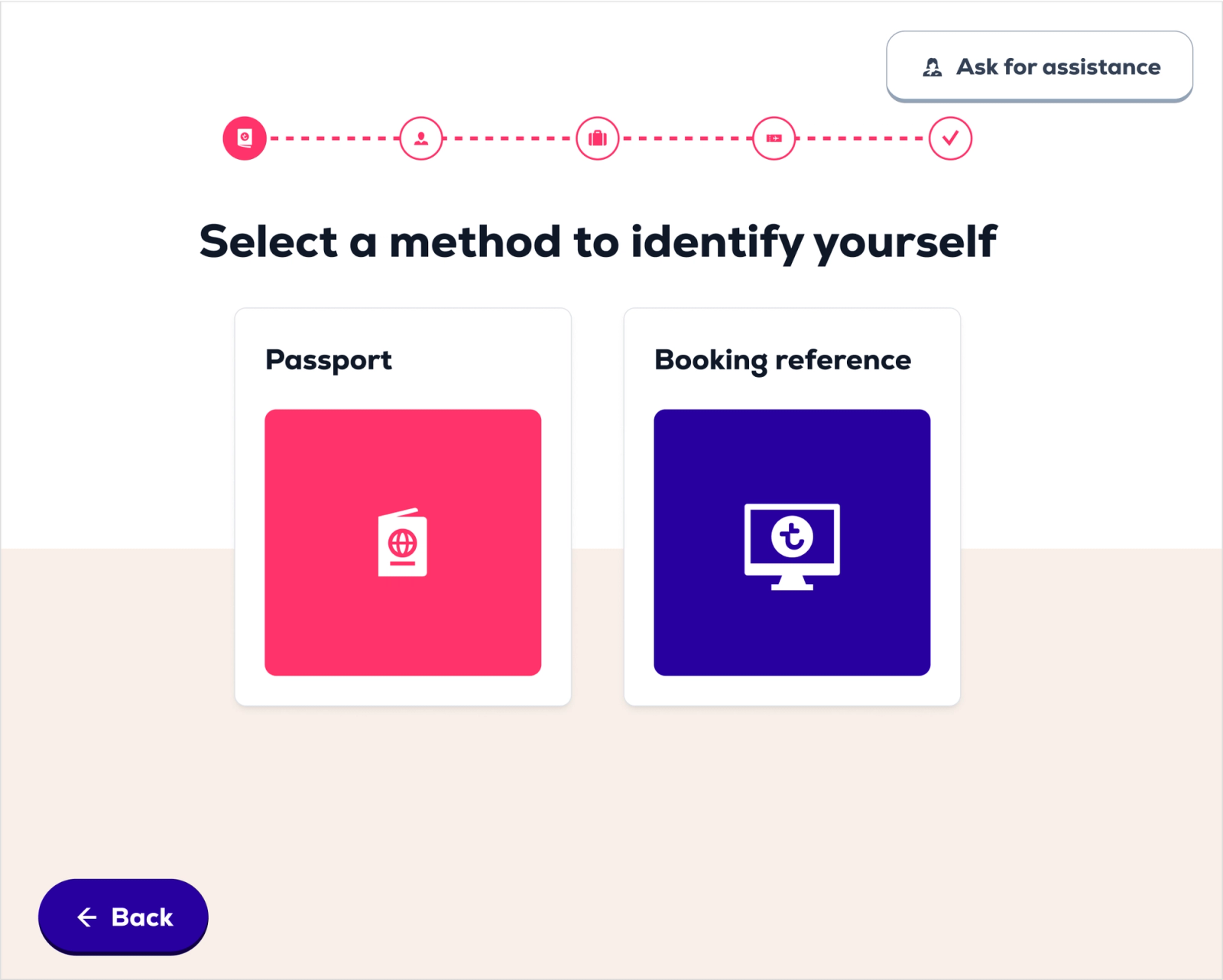
Task: Click the large pink Passport tile
Action: point(403,543)
